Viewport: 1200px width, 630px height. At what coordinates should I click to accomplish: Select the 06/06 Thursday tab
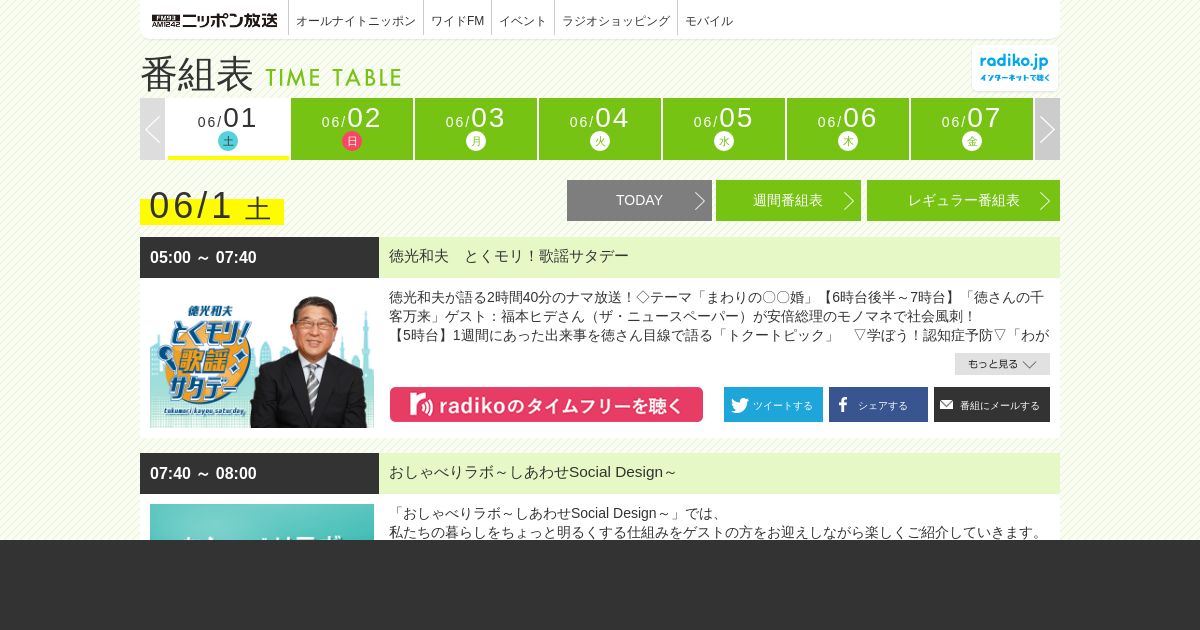point(848,129)
